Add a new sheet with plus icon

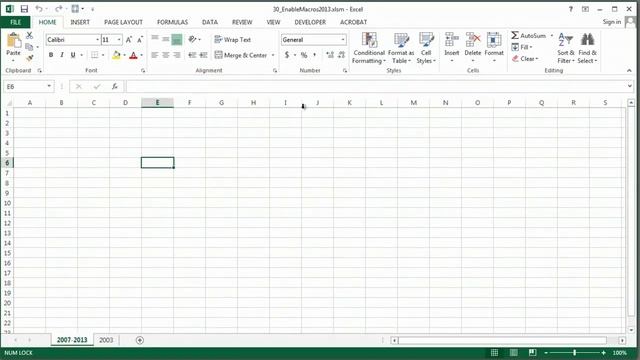click(x=140, y=340)
